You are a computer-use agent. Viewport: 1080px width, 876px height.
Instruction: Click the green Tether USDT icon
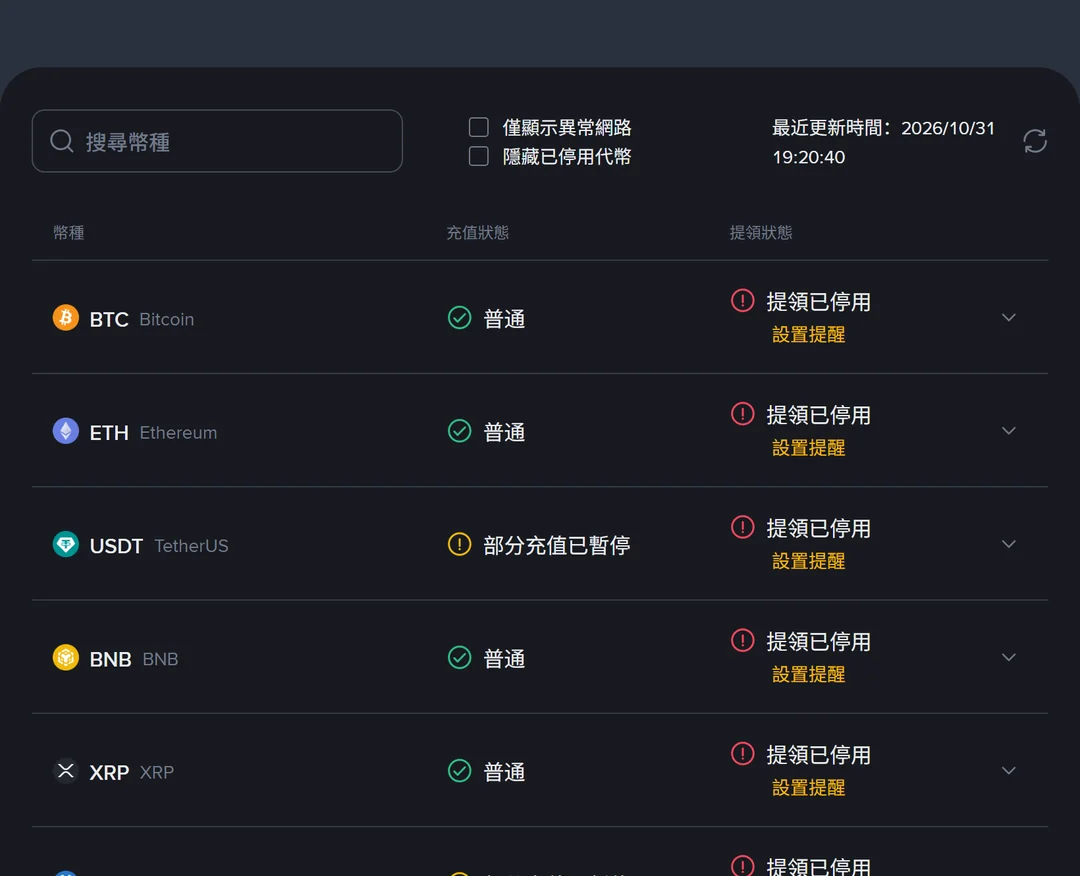click(x=65, y=544)
